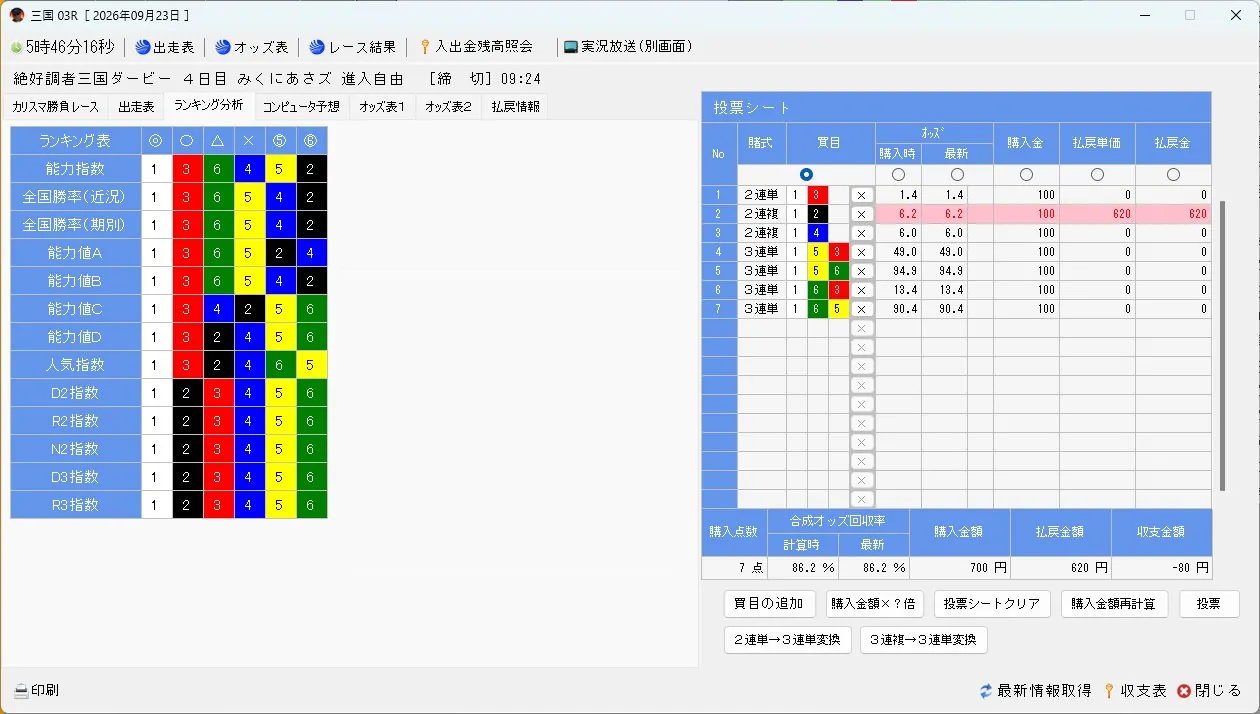Switch to カリスマ勝負レース tab

56,106
